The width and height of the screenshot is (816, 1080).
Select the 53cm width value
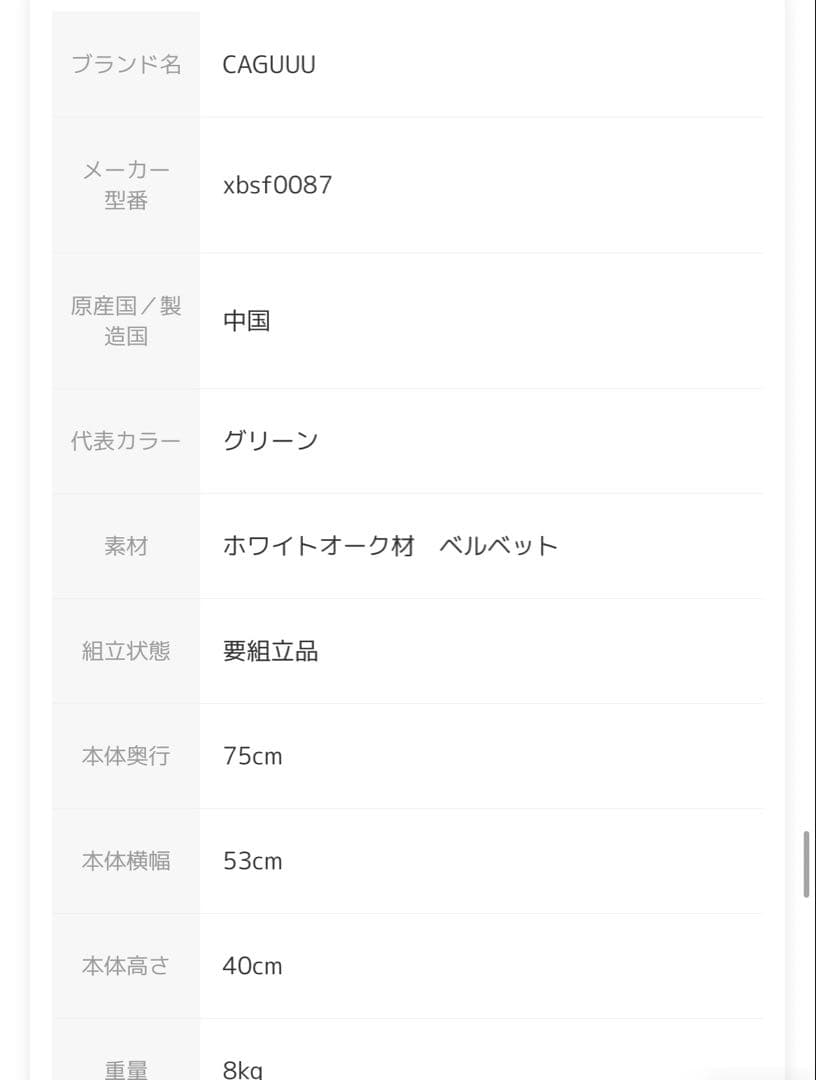coord(252,861)
